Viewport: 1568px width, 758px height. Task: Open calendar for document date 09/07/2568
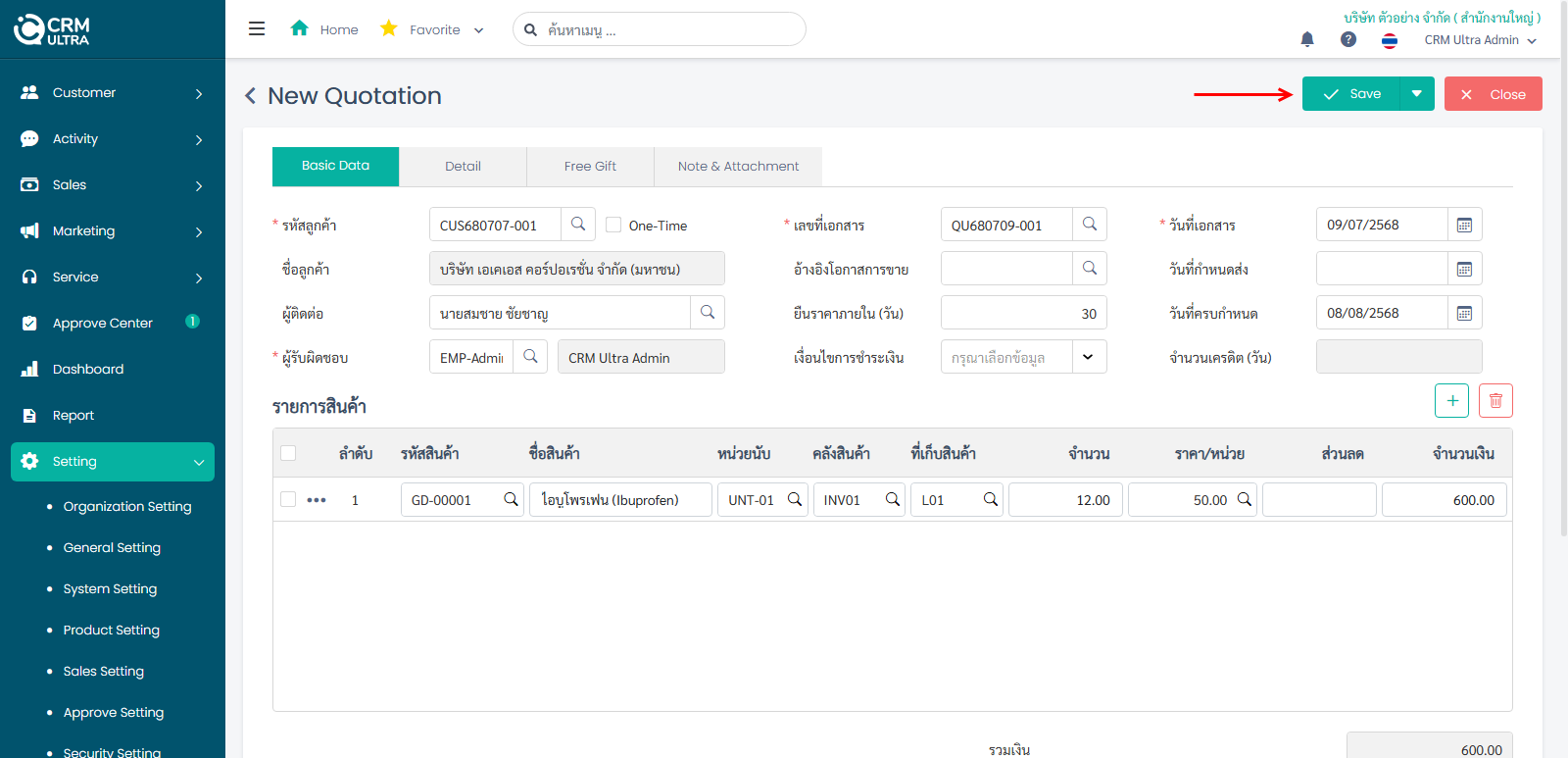click(x=1464, y=225)
